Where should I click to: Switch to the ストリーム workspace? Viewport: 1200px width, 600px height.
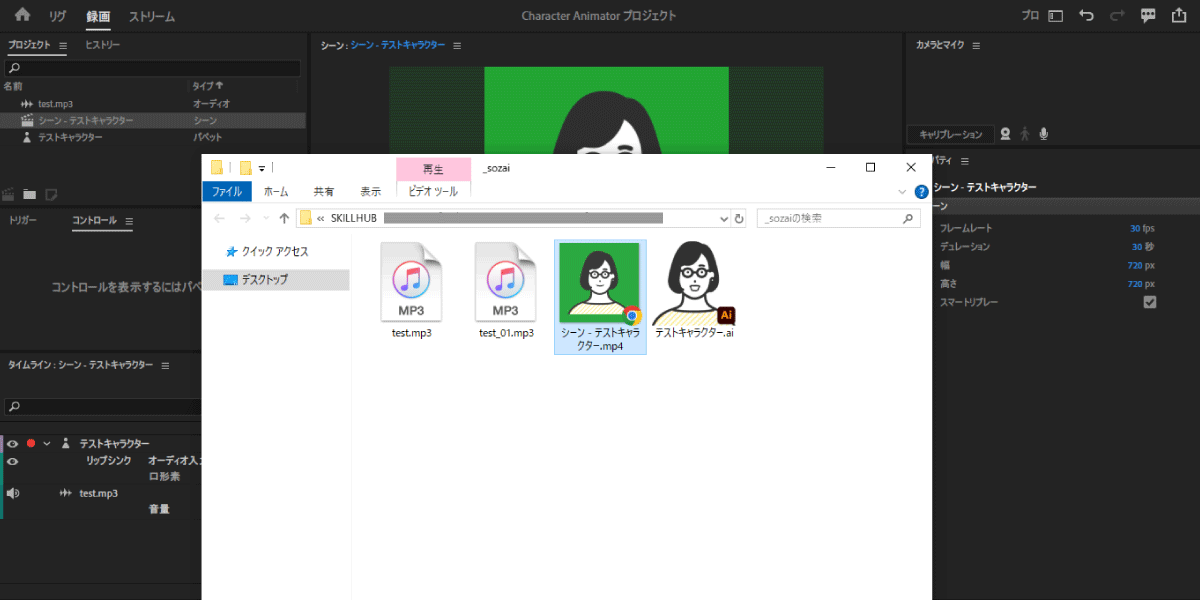(x=152, y=16)
